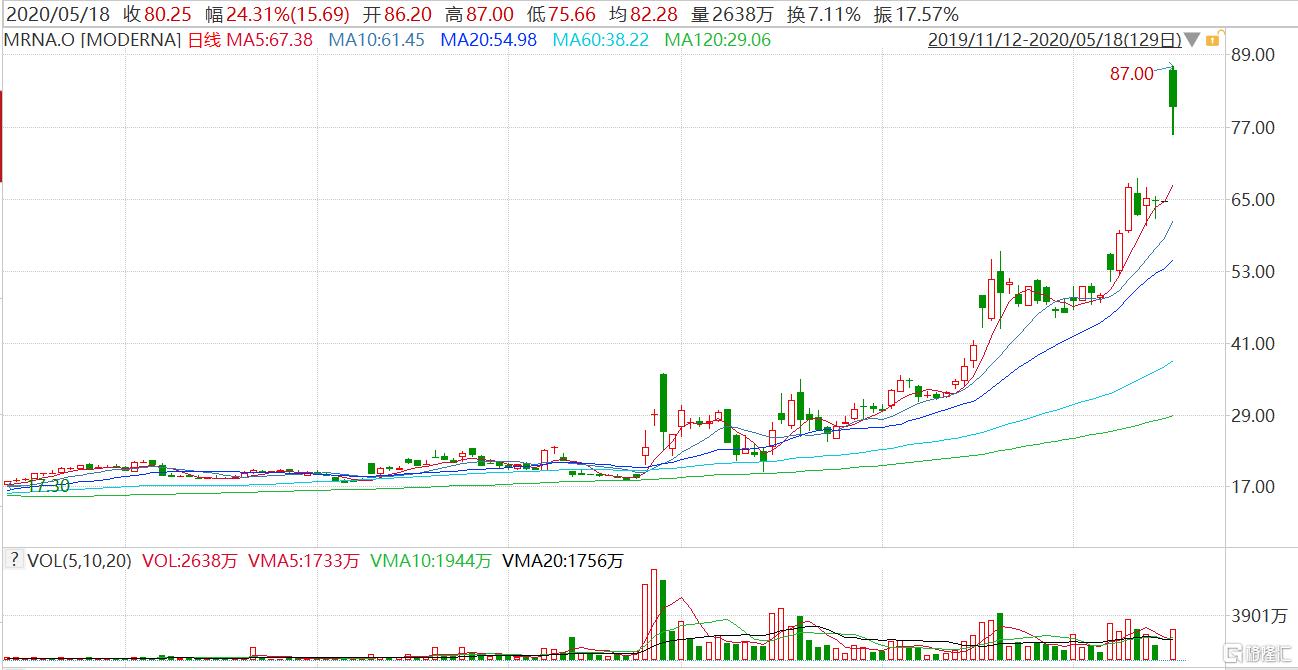1298x670 pixels.
Task: Click the 77.00 price axis label
Action: 1251,127
